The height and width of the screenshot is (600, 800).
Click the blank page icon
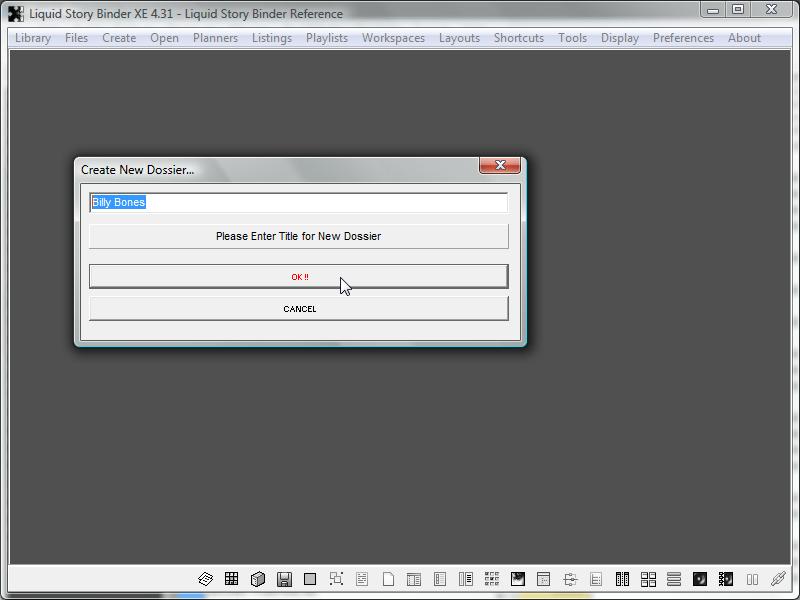(x=388, y=579)
